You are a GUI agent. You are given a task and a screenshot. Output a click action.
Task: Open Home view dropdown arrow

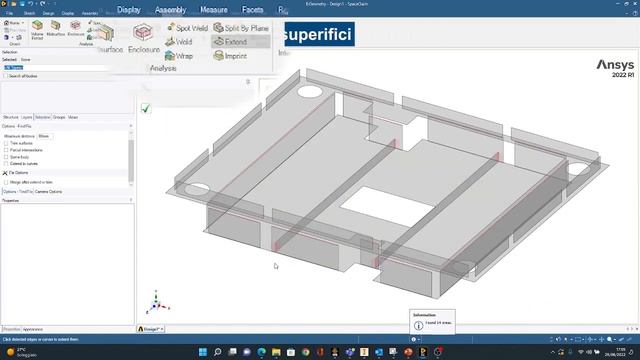point(22,23)
